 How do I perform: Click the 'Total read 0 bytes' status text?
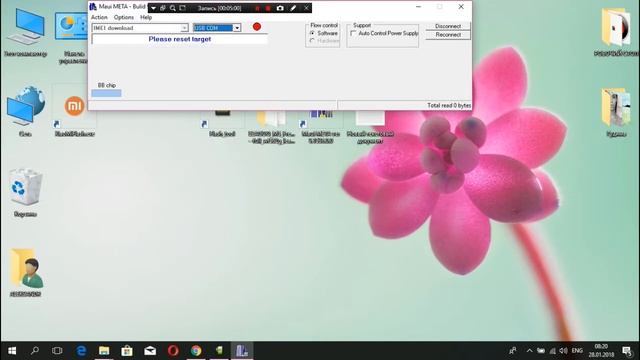click(x=449, y=105)
